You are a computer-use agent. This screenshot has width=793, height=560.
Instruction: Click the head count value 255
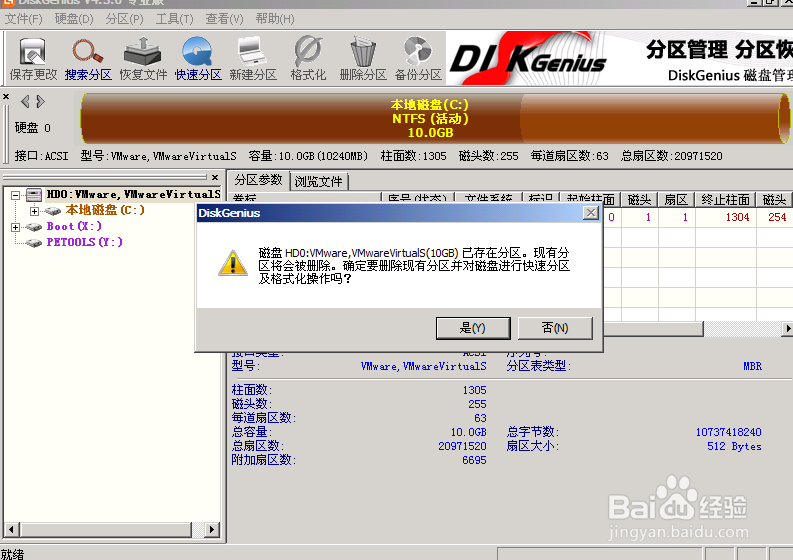pos(477,405)
